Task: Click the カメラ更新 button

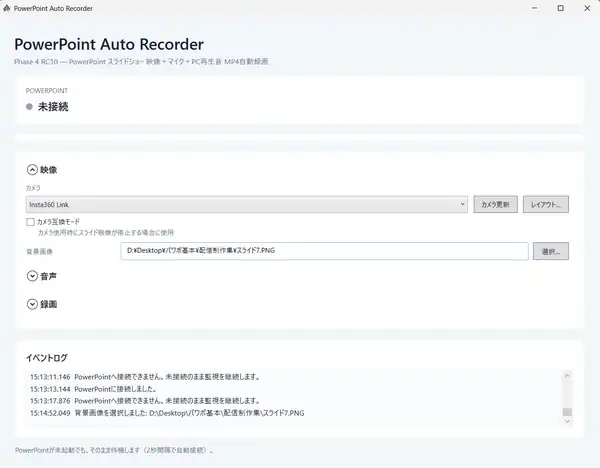Action: pyautogui.click(x=495, y=204)
